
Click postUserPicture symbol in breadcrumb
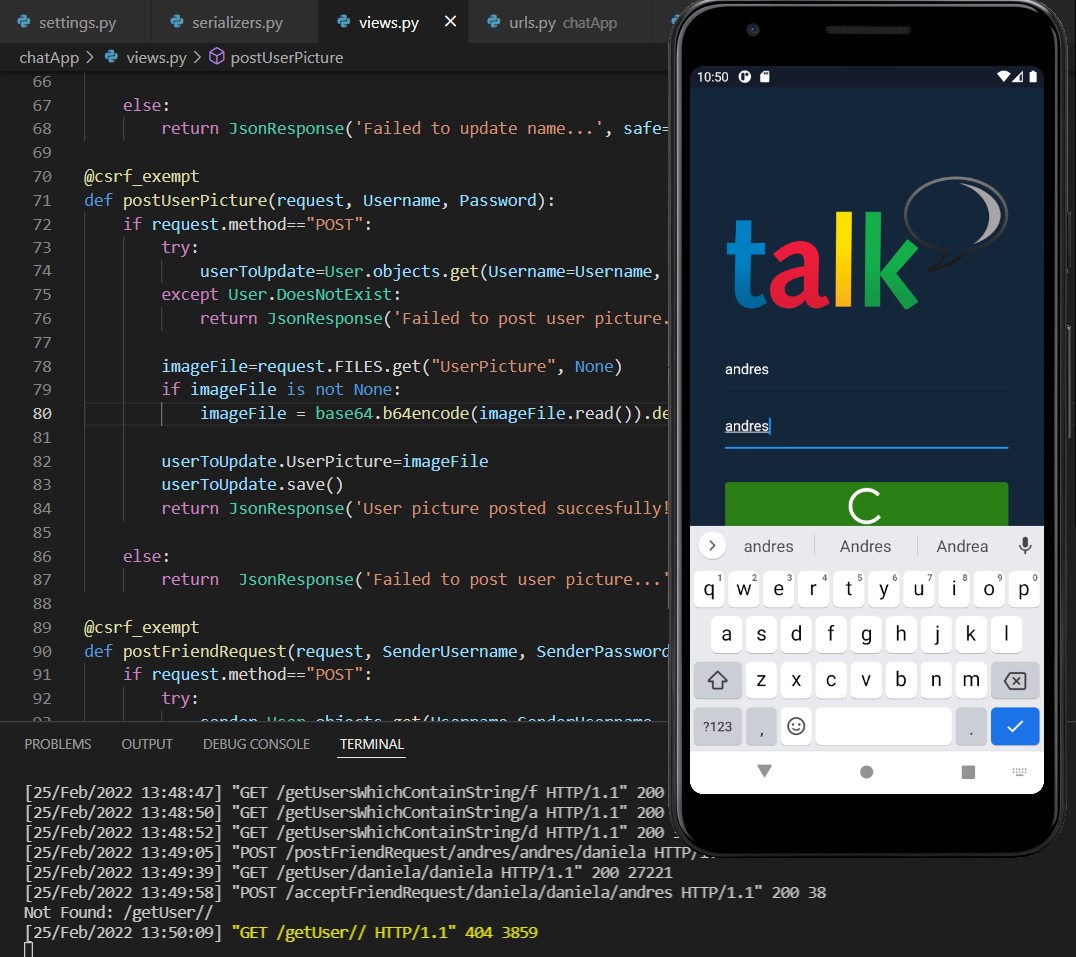coord(287,58)
